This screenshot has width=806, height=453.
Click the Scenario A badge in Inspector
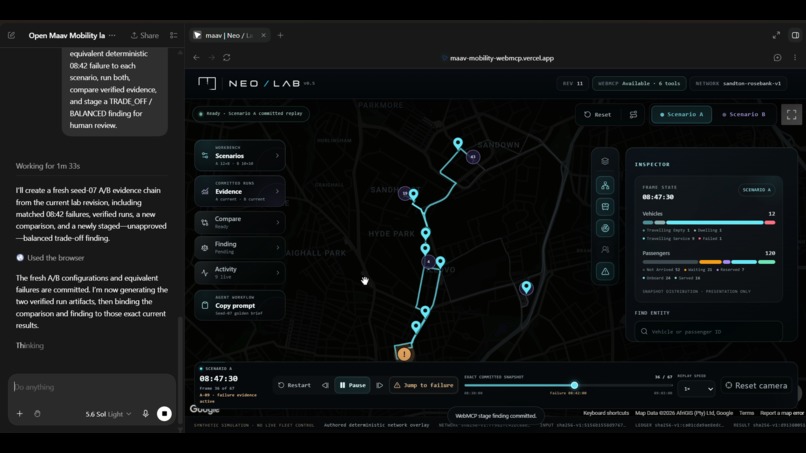click(756, 190)
